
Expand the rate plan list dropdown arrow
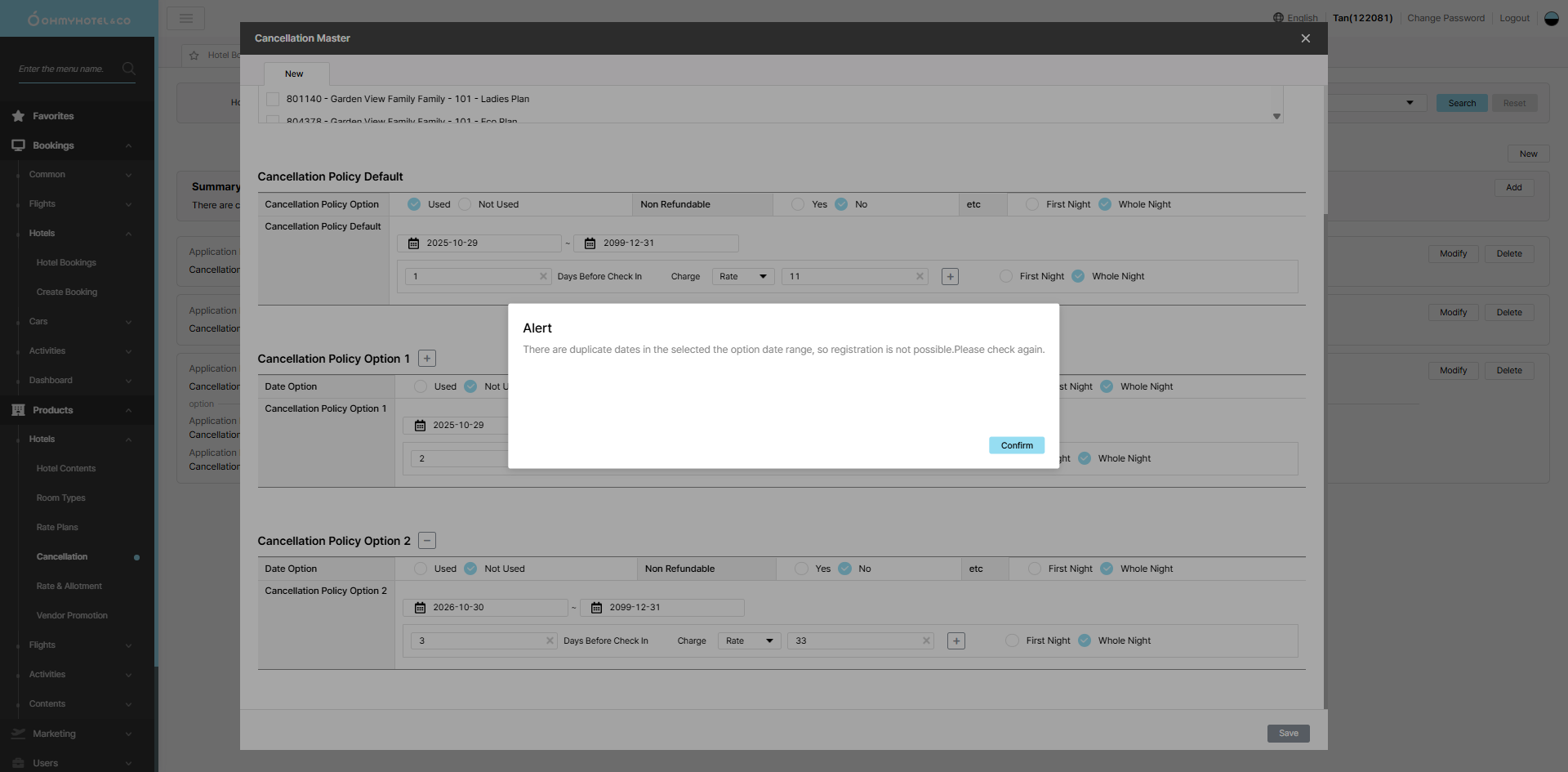click(x=1276, y=117)
